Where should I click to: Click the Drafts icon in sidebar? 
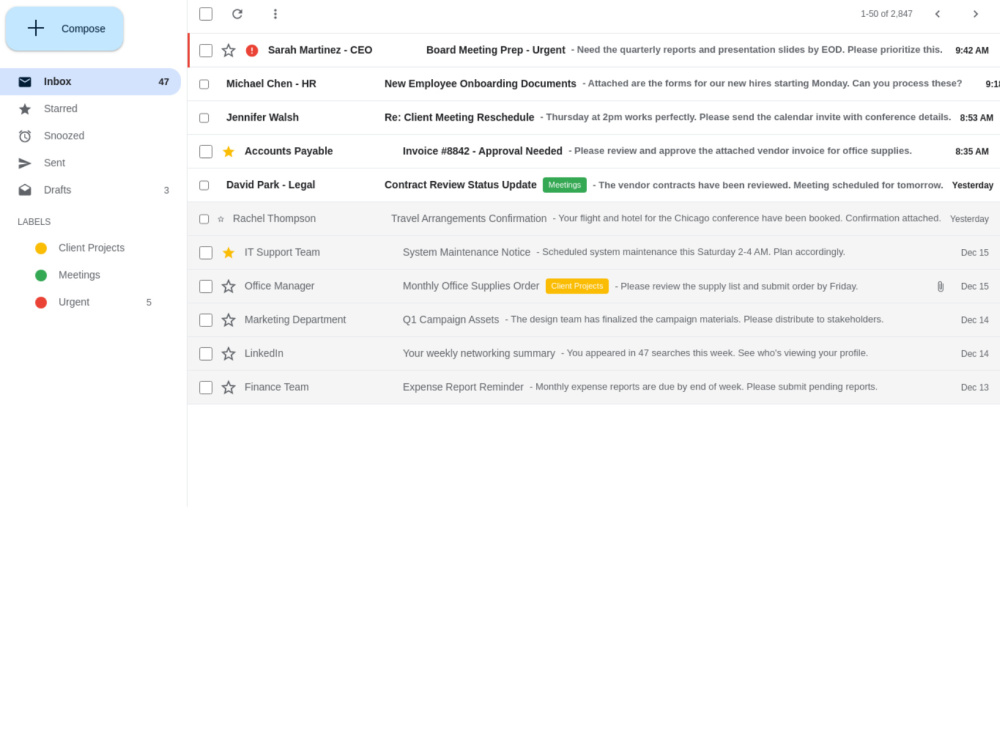25,190
